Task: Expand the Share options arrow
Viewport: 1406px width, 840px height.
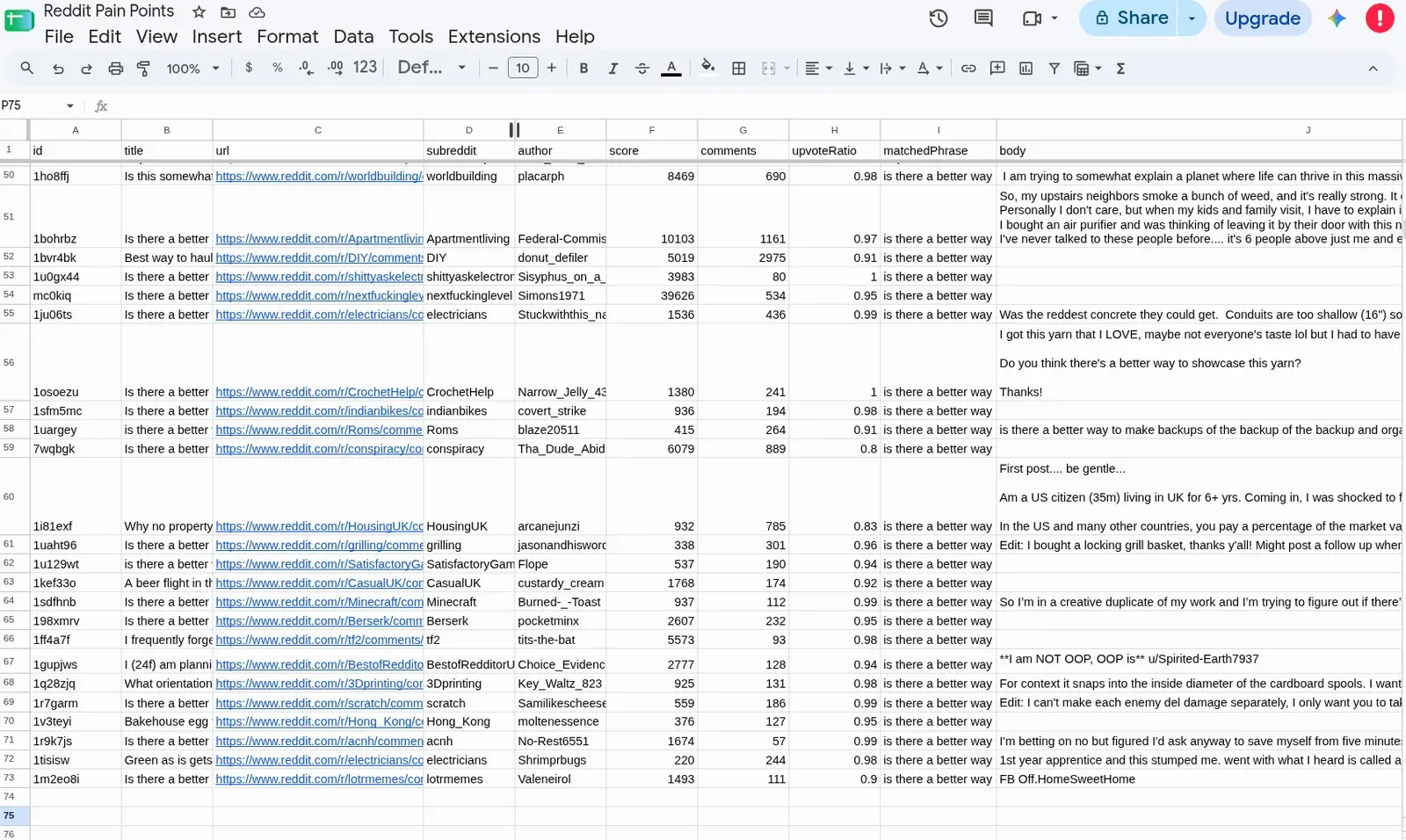Action: click(x=1192, y=18)
